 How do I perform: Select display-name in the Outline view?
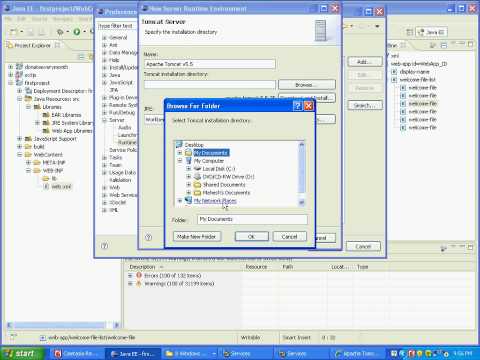click(414, 72)
